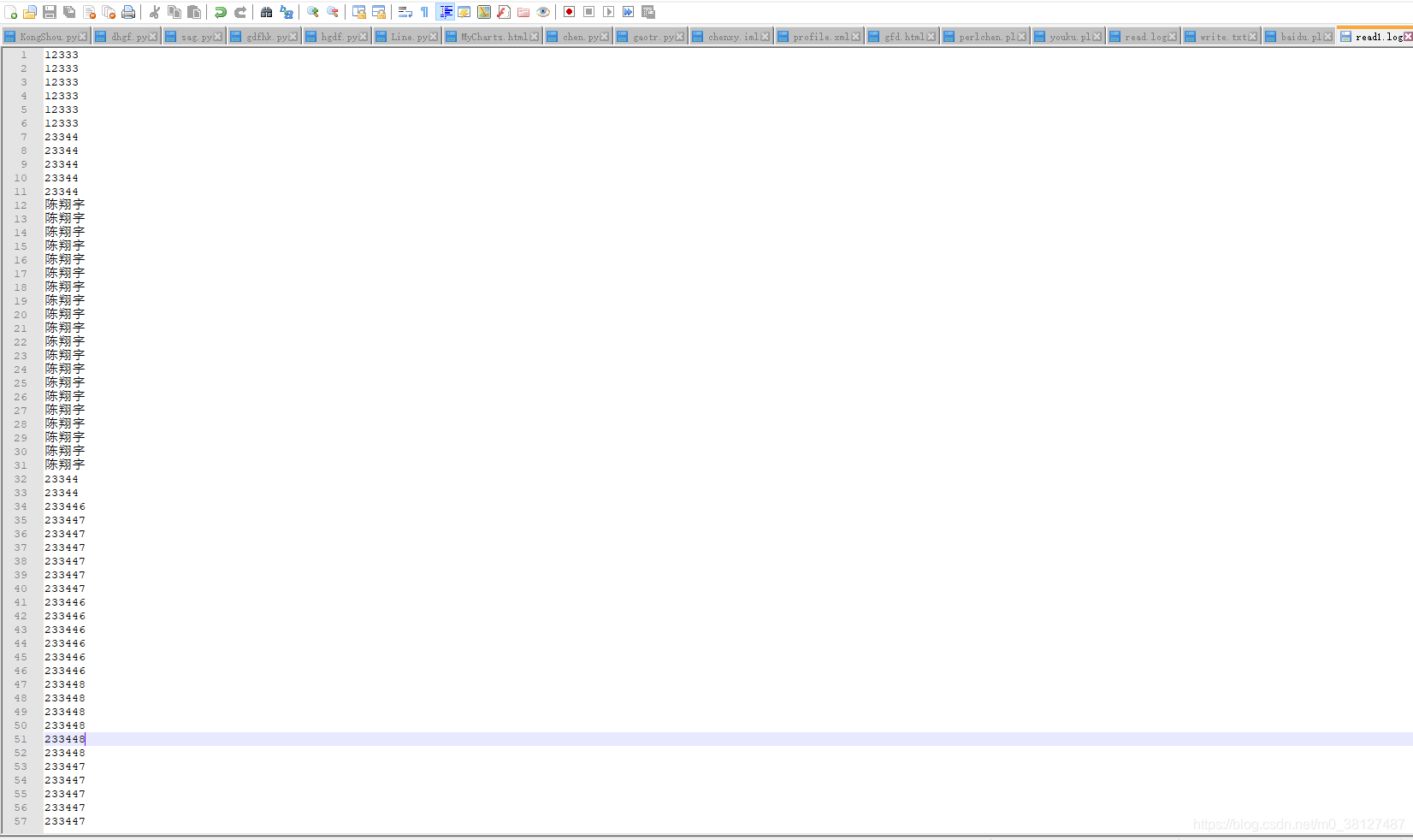This screenshot has width=1413, height=840.
Task: Switch to the write.txt tab
Action: [x=1221, y=37]
